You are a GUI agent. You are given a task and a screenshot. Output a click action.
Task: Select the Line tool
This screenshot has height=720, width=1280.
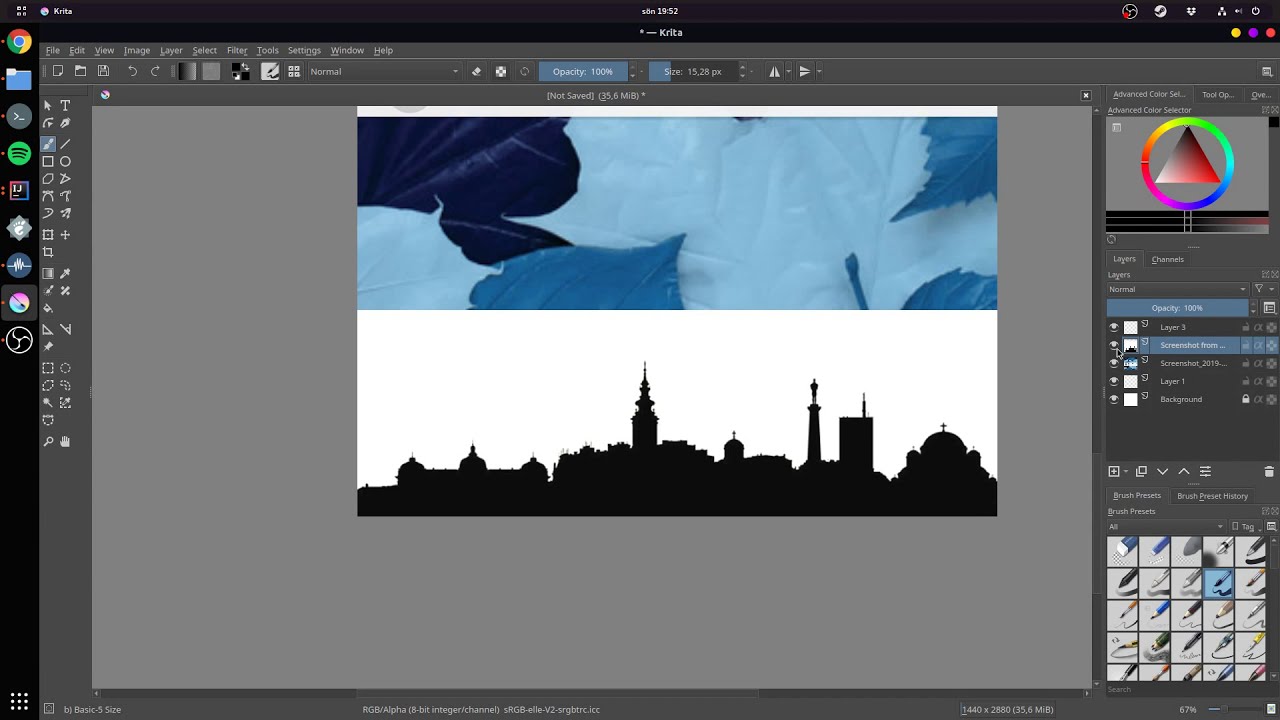point(66,144)
